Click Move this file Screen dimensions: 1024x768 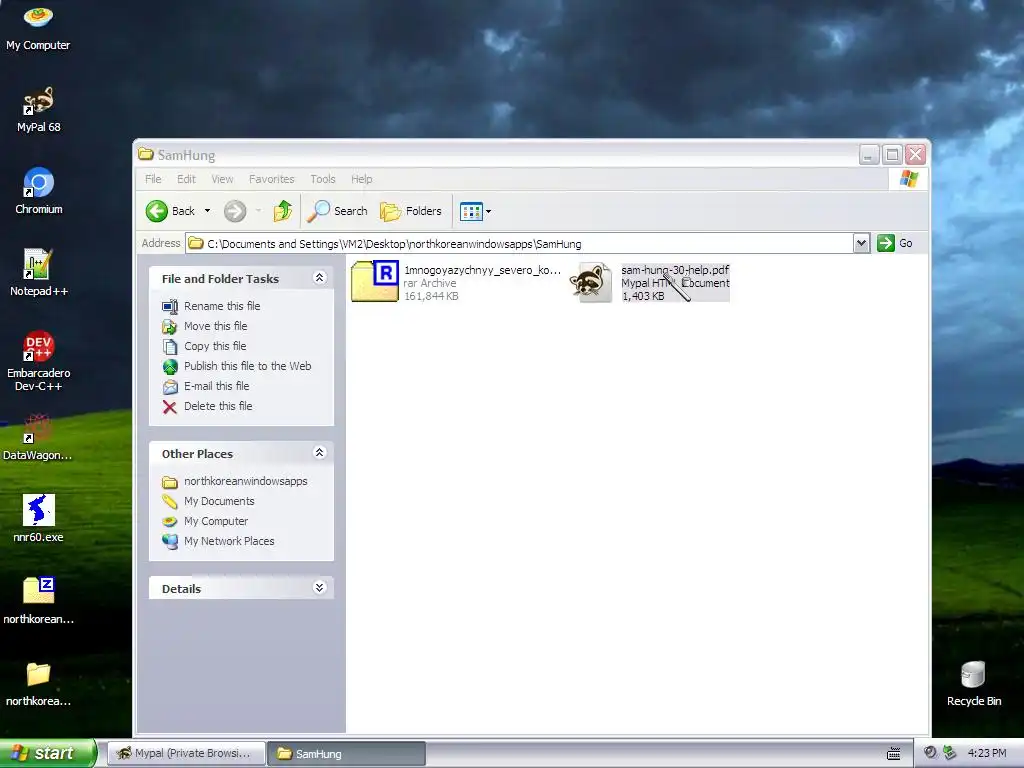[x=216, y=326]
